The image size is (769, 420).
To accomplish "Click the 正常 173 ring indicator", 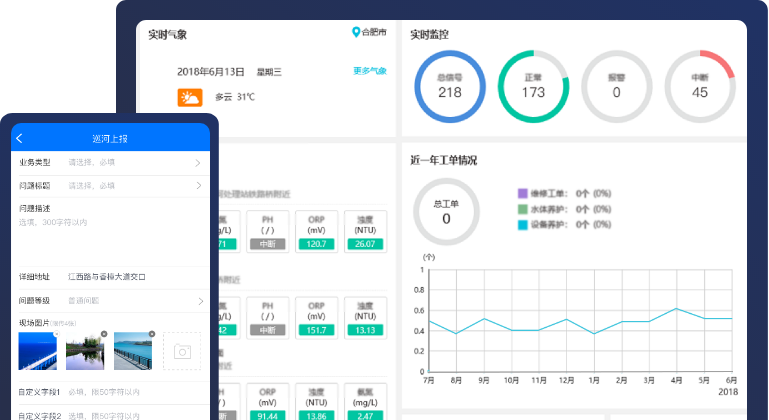I will (x=533, y=85).
